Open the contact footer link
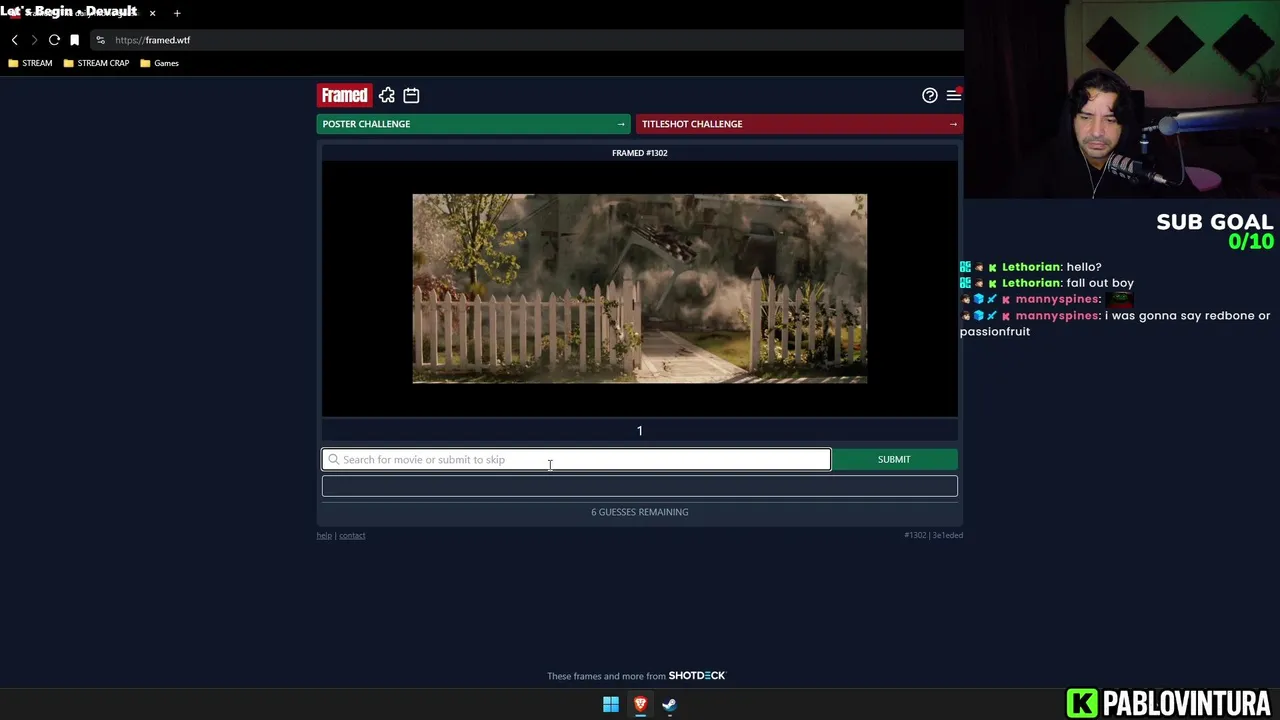The image size is (1280, 720). coord(352,535)
